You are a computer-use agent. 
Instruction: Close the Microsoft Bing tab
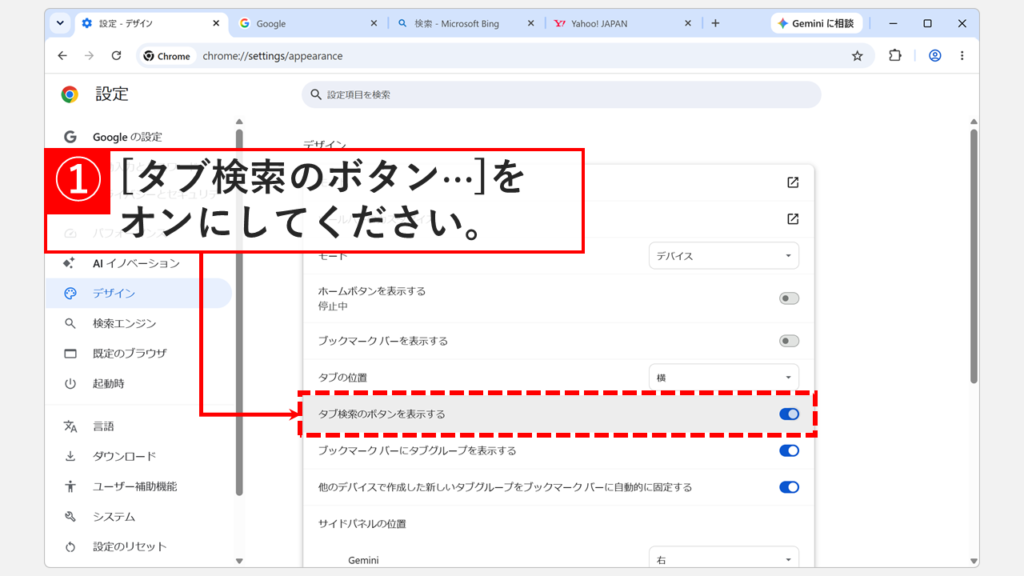530,23
